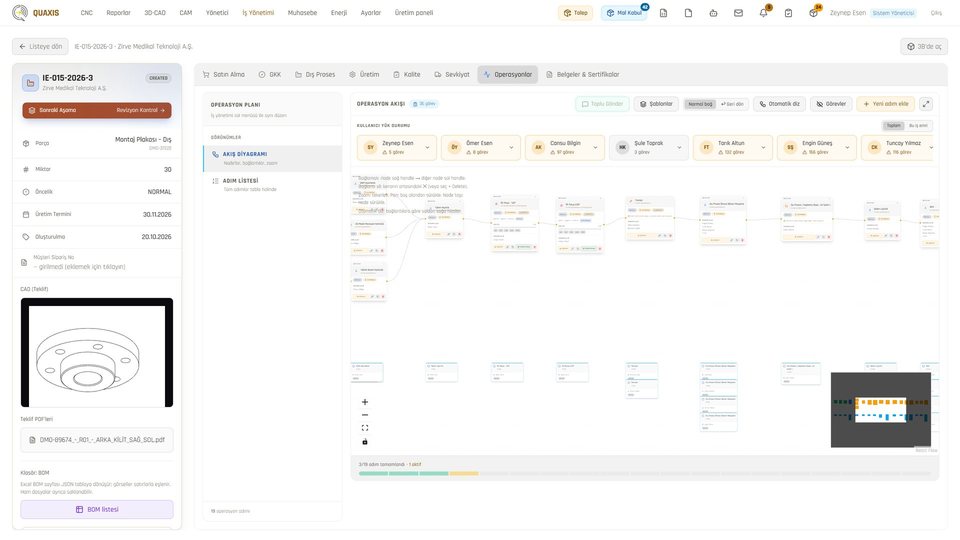
Task: Switch user load to Bu iş emri
Action: tap(918, 126)
